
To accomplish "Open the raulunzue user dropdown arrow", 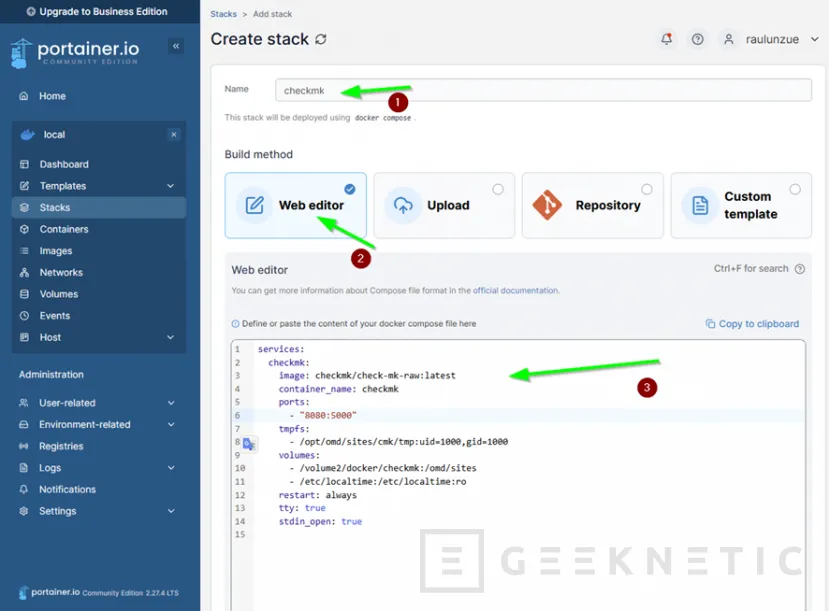I will 815,39.
